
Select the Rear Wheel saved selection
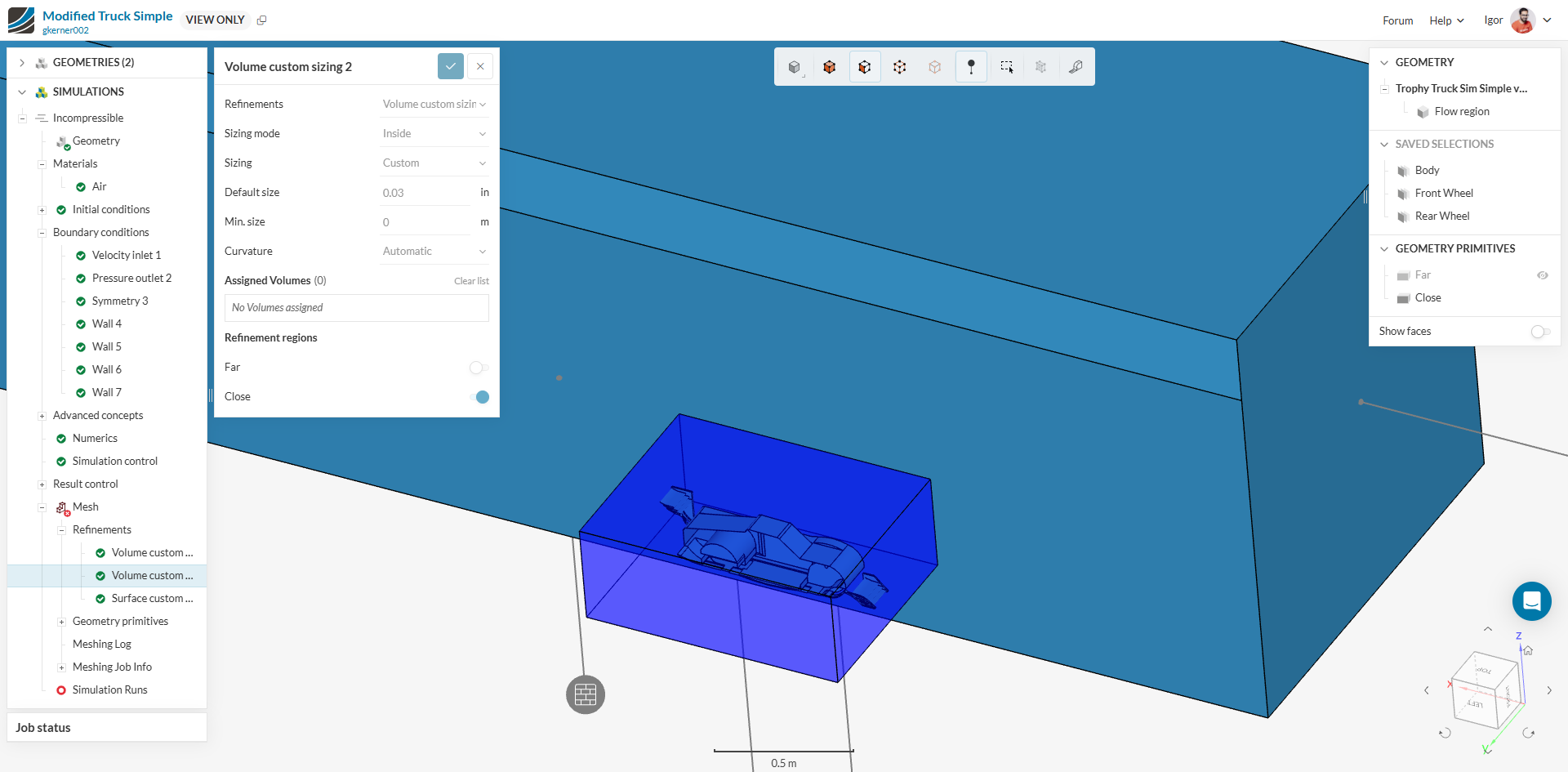pyautogui.click(x=1442, y=216)
